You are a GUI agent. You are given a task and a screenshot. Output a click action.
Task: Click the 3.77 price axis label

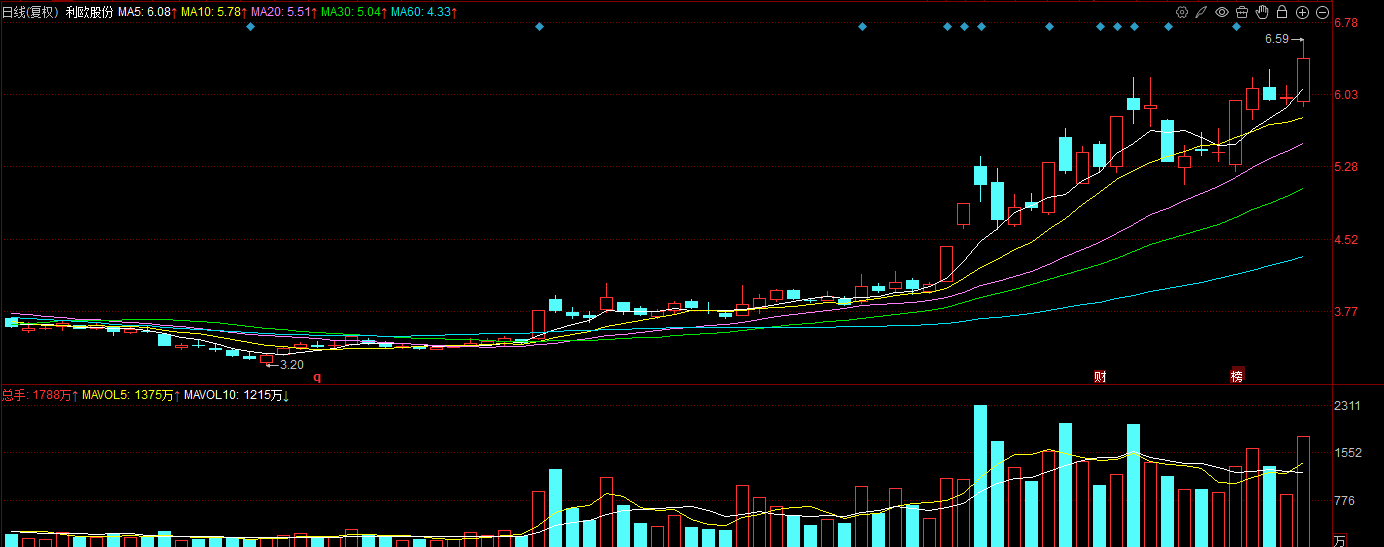click(x=1346, y=312)
